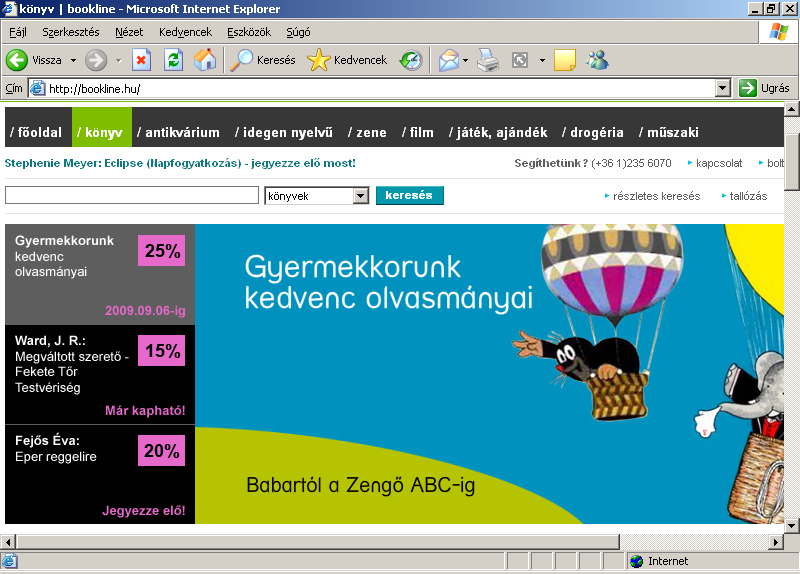Click the yellow note icon

tap(565, 60)
